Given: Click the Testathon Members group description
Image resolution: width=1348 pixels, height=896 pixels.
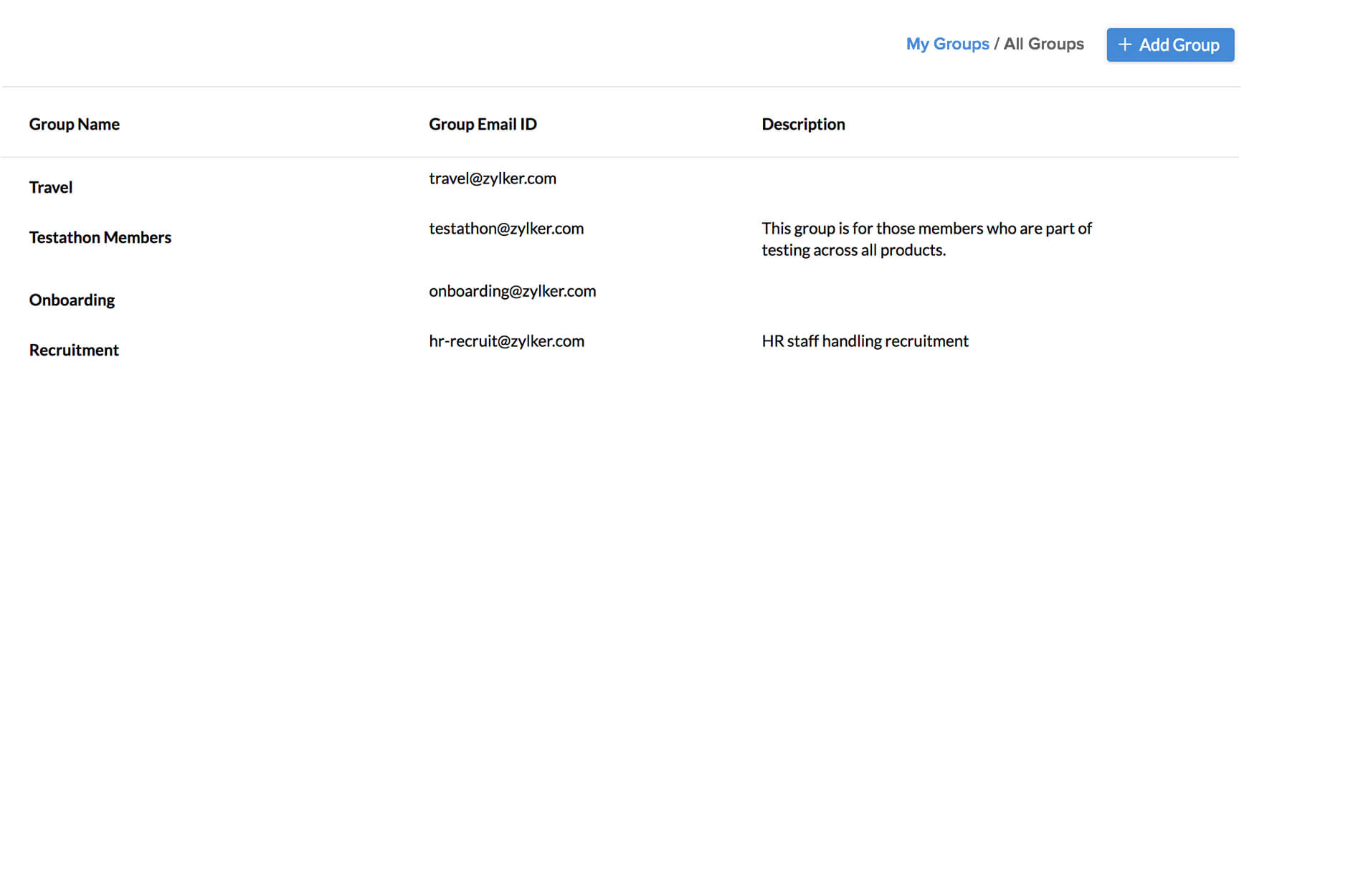Looking at the screenshot, I should 926,239.
